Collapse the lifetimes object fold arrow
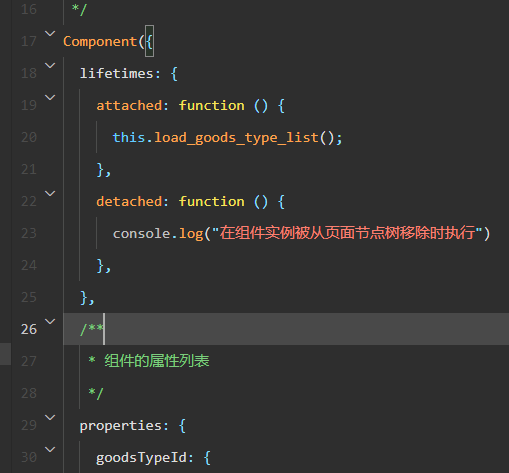 [x=50, y=65]
